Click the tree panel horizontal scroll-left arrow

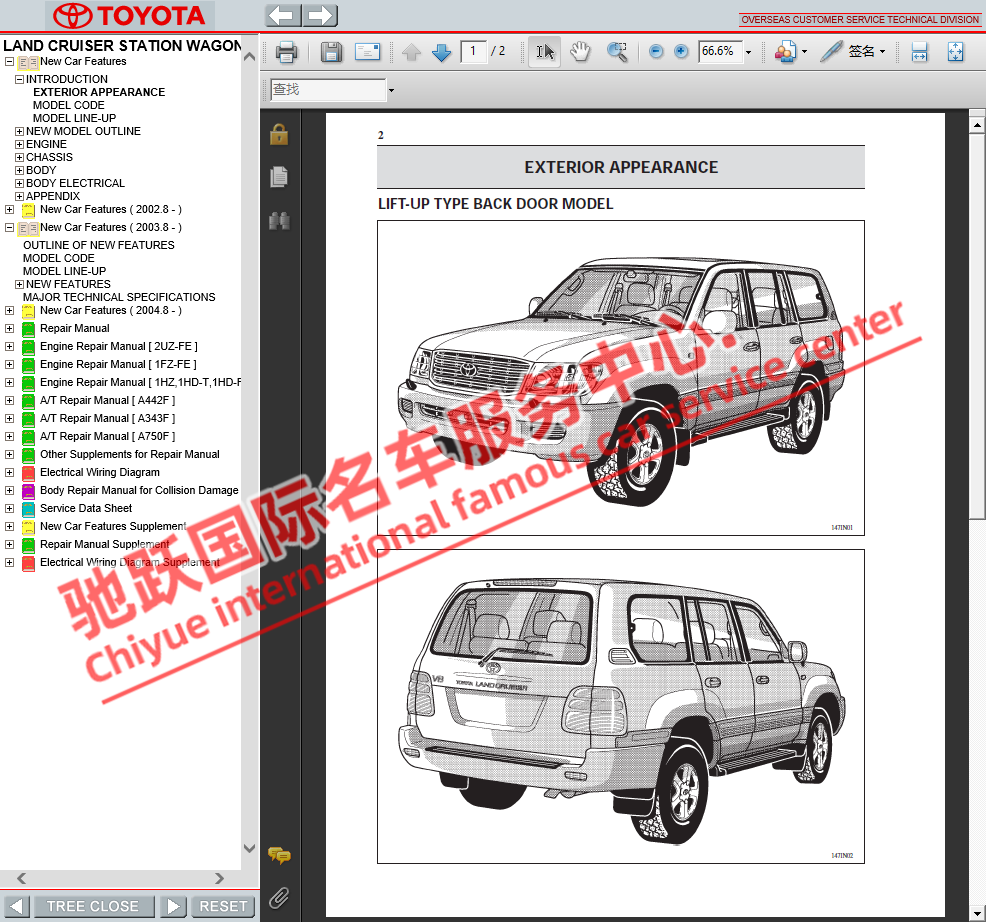coord(21,879)
